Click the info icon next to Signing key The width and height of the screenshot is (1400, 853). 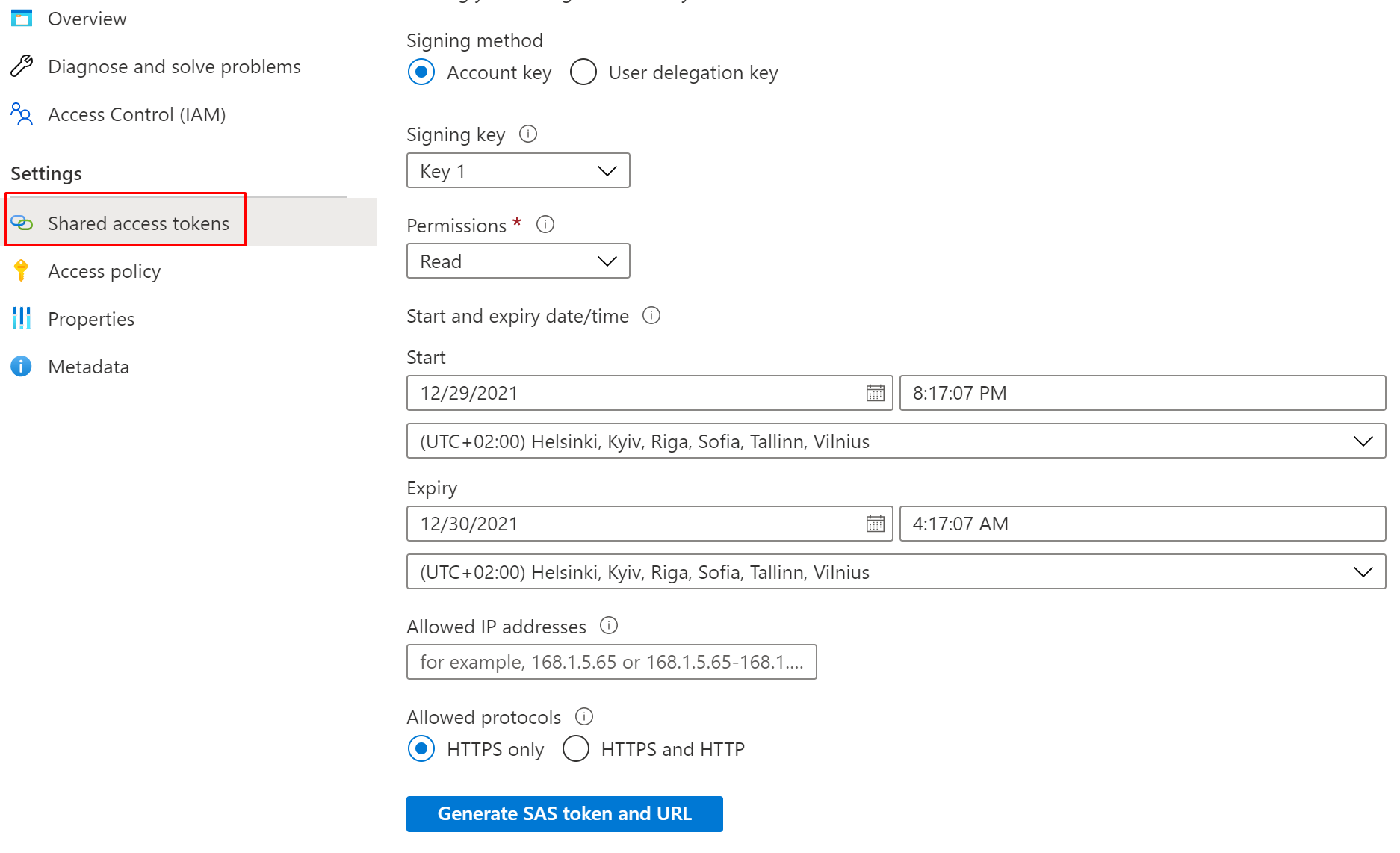point(528,134)
